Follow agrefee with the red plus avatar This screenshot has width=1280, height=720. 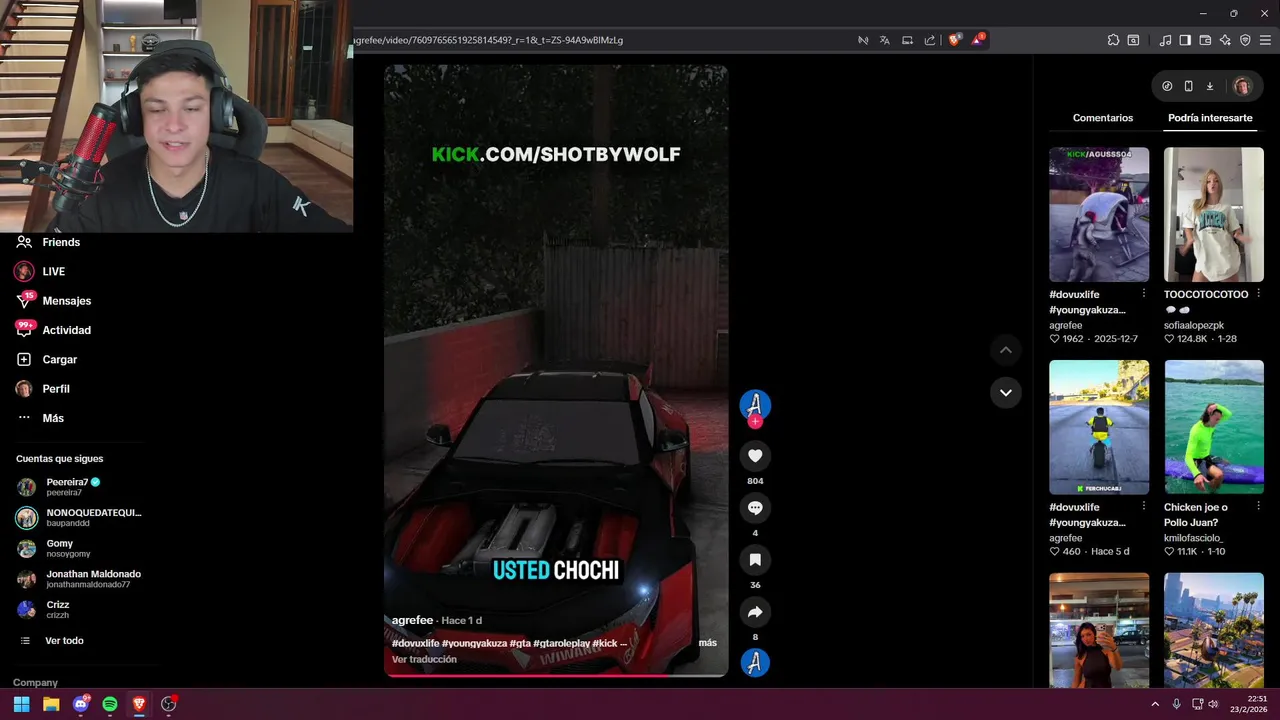pos(755,422)
